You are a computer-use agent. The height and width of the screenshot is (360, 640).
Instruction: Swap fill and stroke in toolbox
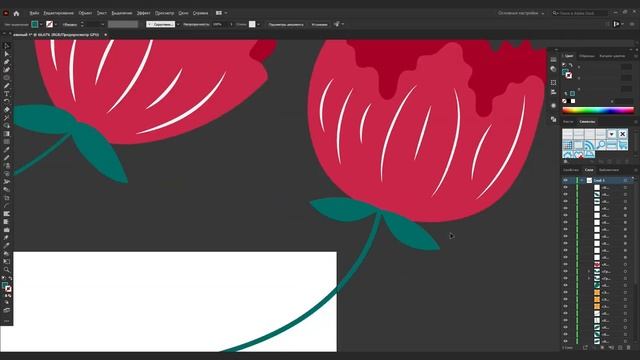click(10, 278)
